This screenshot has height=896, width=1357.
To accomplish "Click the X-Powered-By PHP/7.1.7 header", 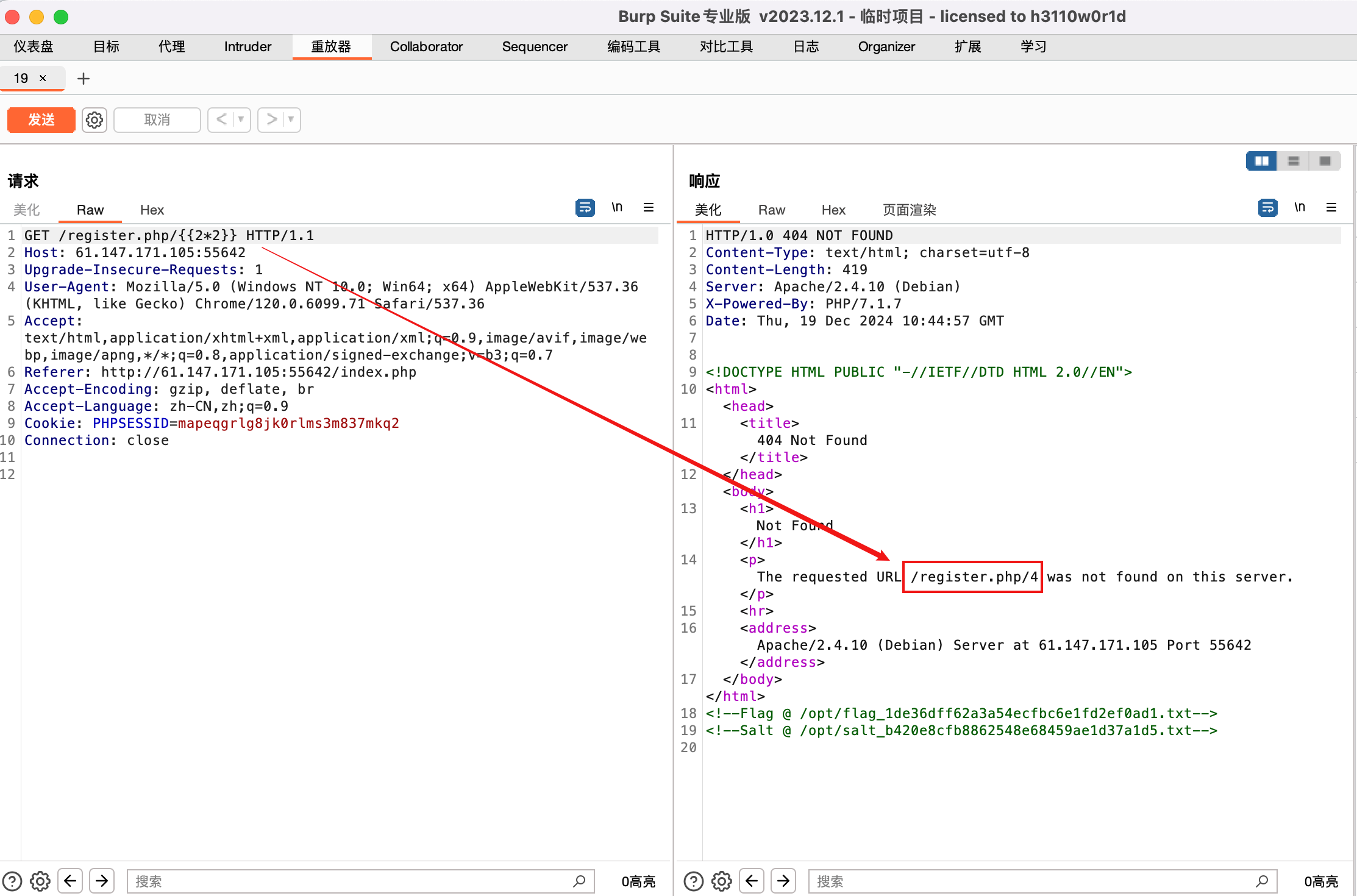I will (x=803, y=304).
